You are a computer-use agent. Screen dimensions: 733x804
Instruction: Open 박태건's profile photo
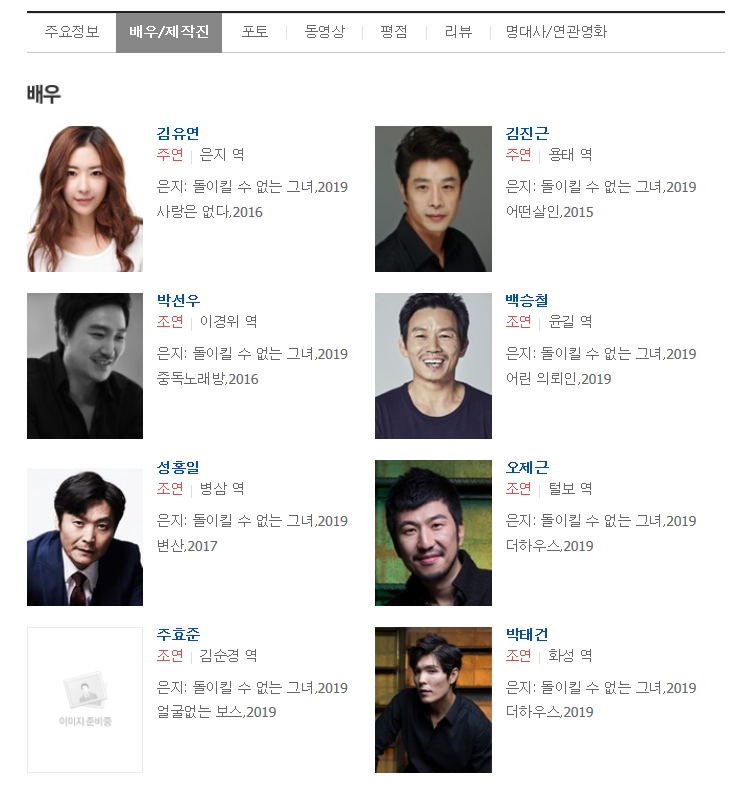tap(433, 700)
